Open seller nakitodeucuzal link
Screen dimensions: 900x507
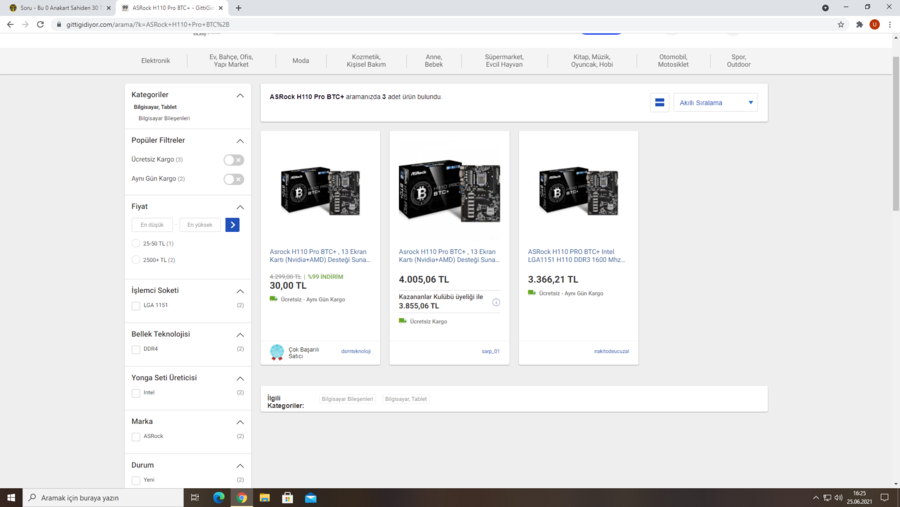point(611,351)
